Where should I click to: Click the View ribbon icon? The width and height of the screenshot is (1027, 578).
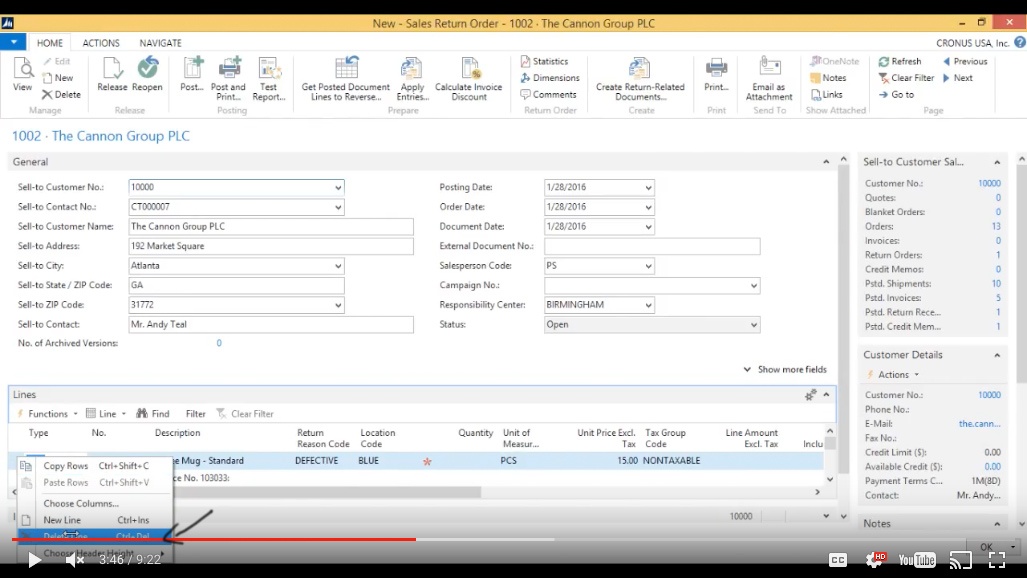pyautogui.click(x=22, y=74)
